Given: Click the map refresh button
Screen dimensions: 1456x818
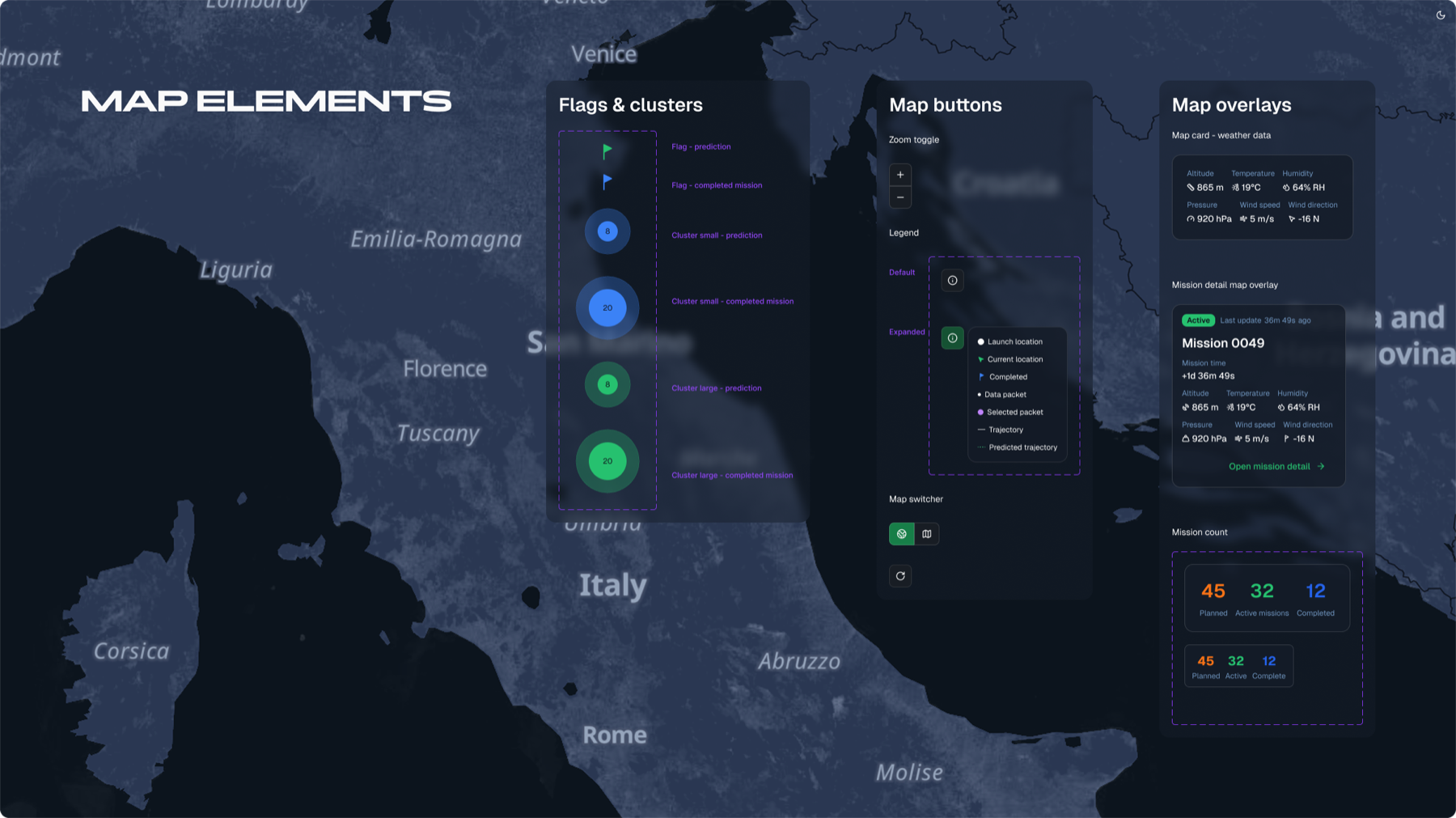Looking at the screenshot, I should pos(900,576).
